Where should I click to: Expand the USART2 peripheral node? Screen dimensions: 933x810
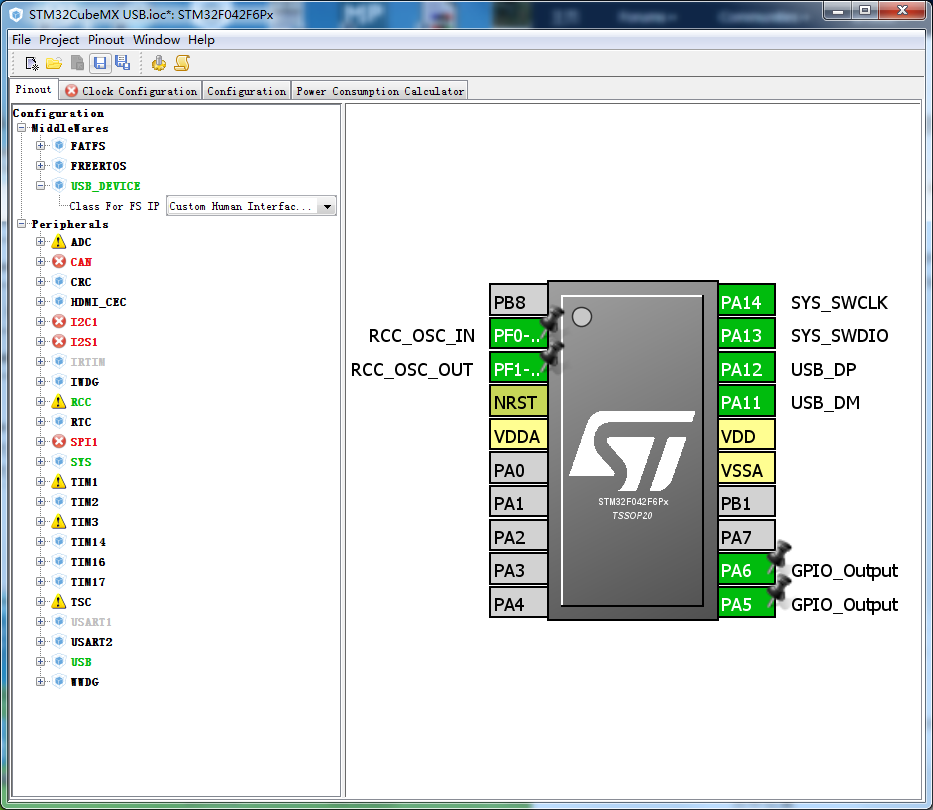[x=40, y=642]
